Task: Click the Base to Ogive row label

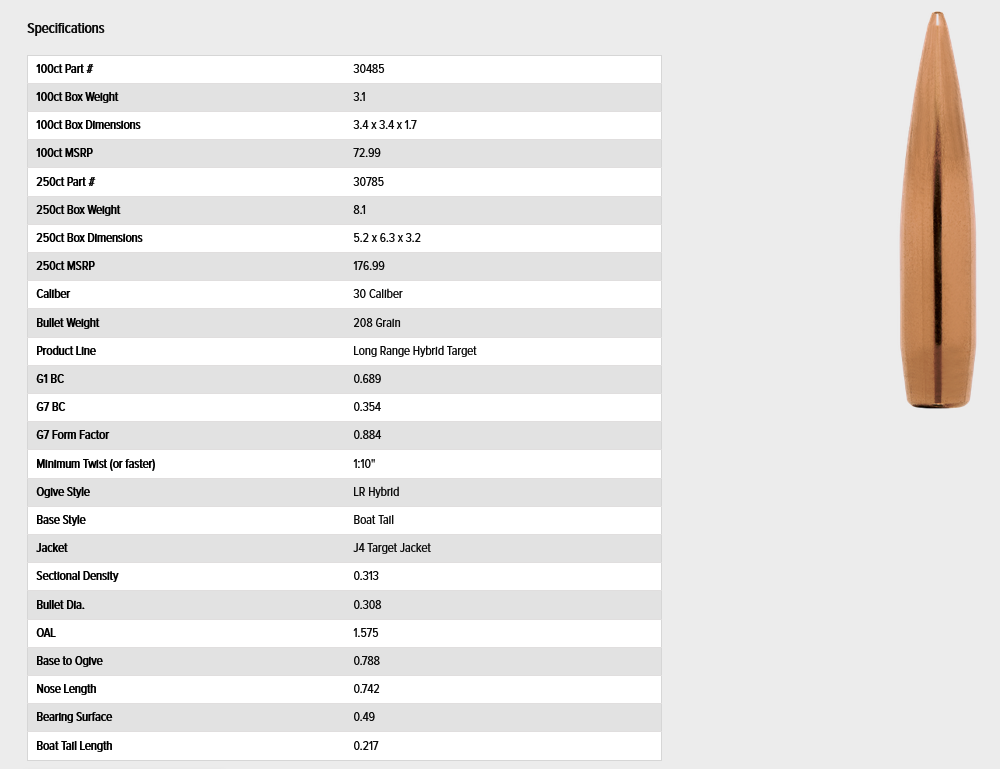Action: point(70,661)
